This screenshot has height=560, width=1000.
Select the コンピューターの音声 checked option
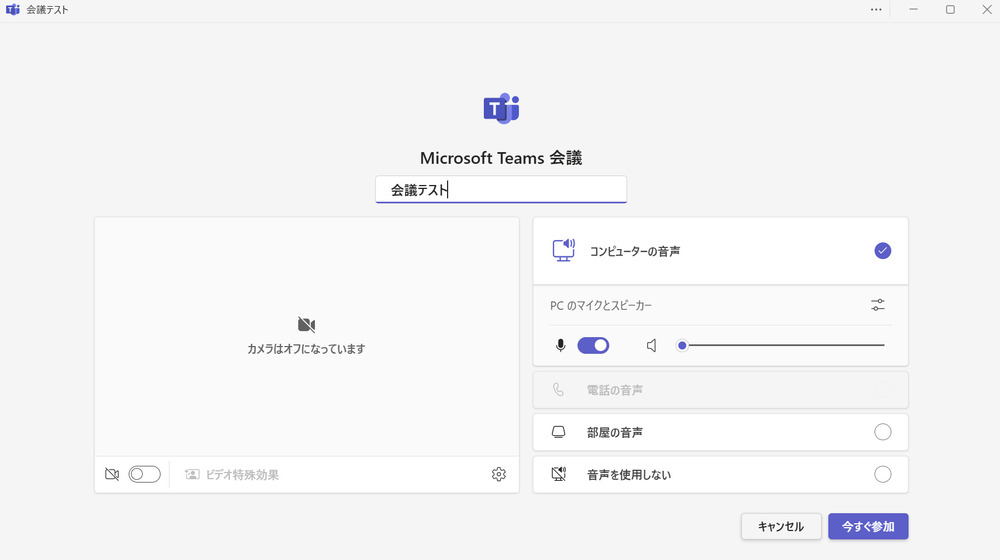coord(883,251)
